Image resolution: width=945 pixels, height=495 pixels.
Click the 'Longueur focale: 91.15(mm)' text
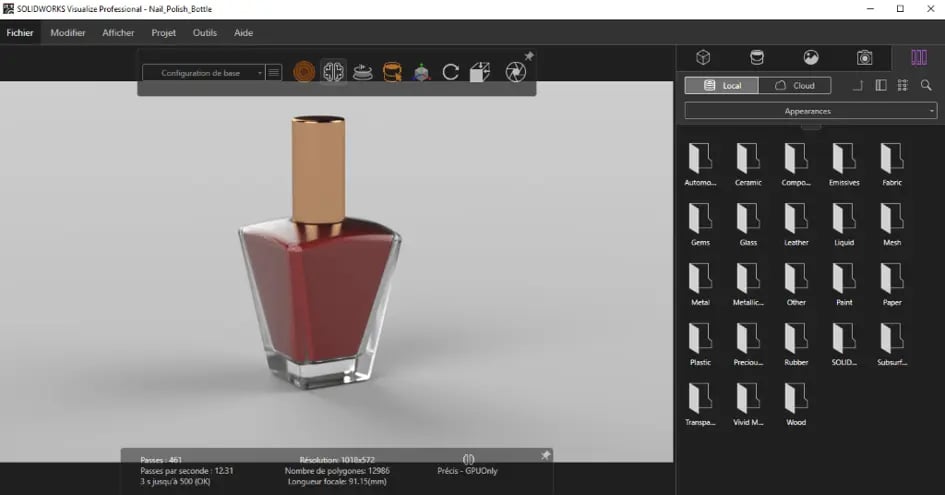tap(337, 481)
